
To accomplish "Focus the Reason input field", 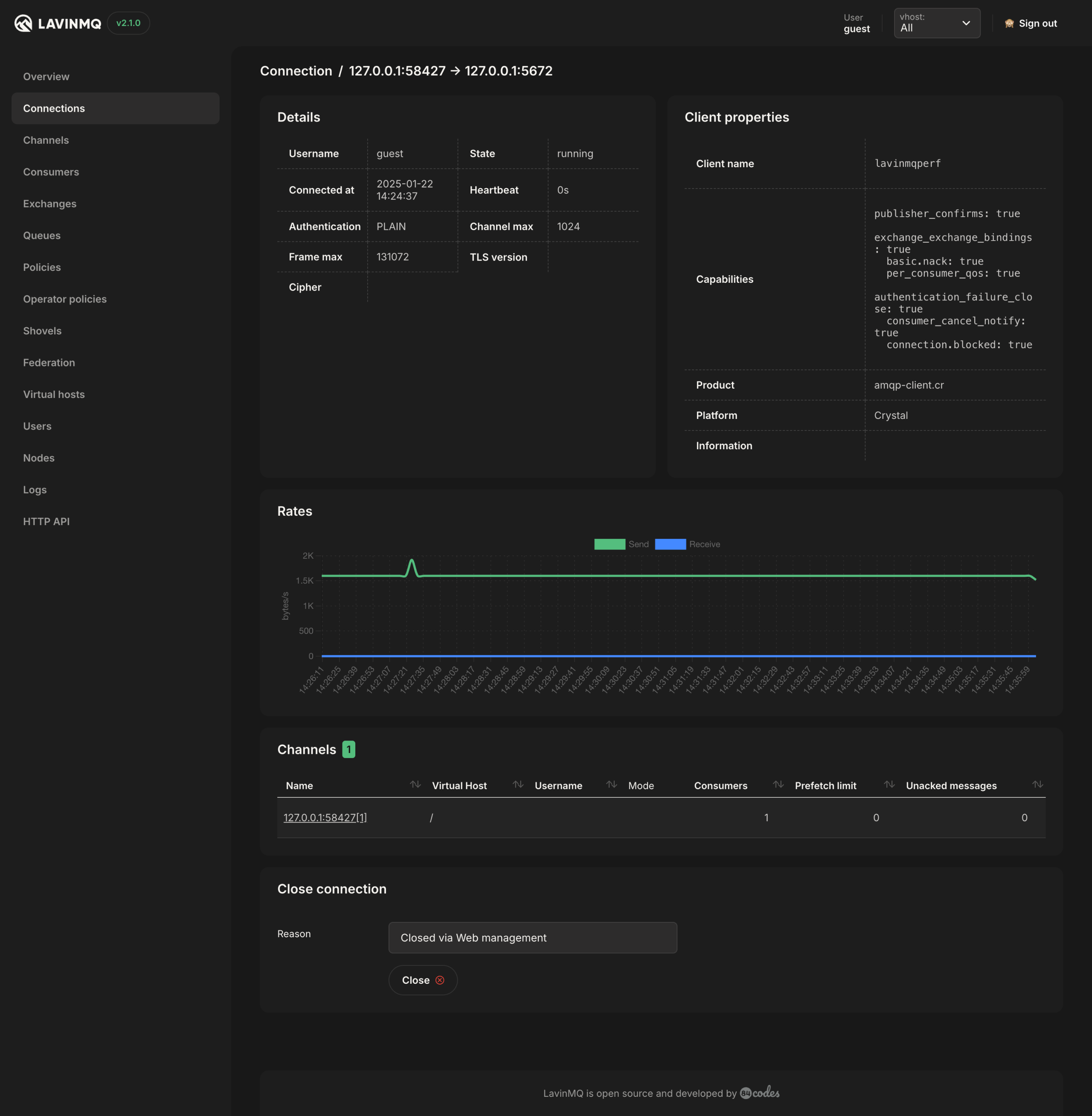I will click(x=532, y=938).
